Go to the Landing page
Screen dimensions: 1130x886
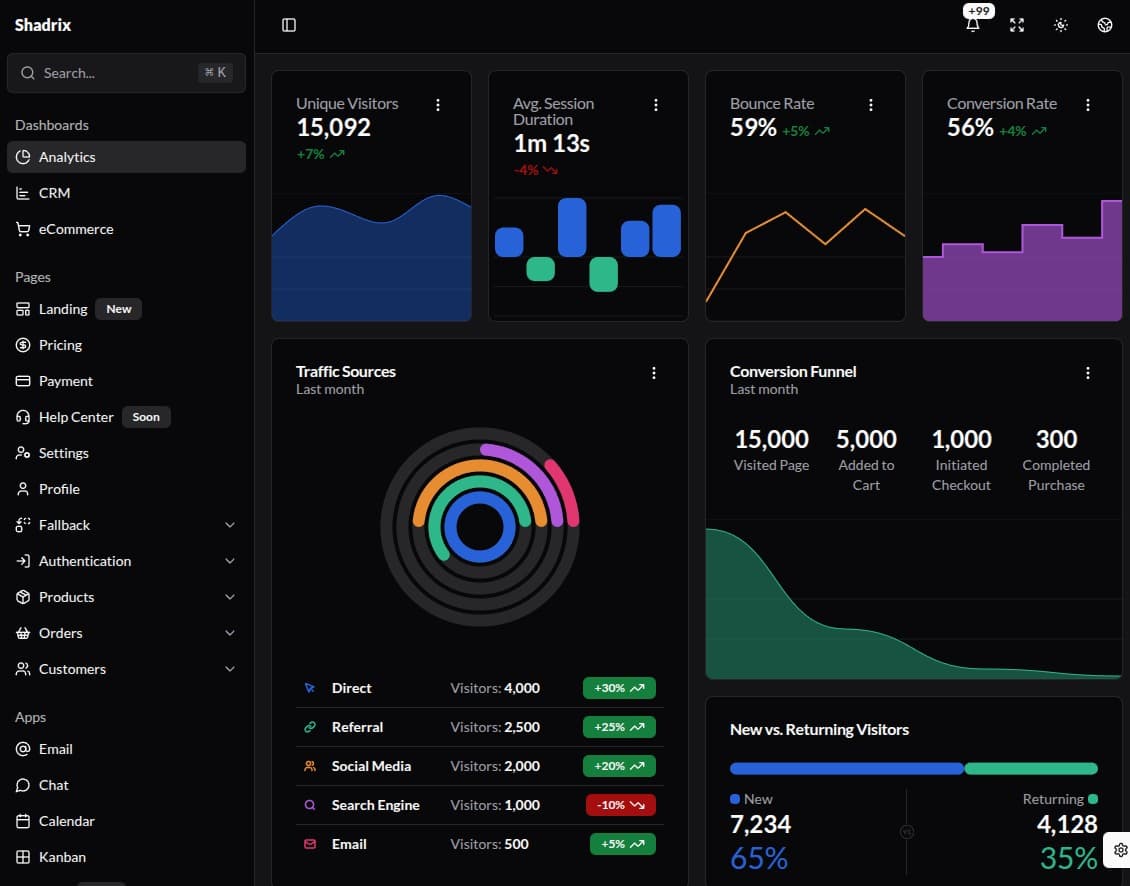click(x=126, y=309)
